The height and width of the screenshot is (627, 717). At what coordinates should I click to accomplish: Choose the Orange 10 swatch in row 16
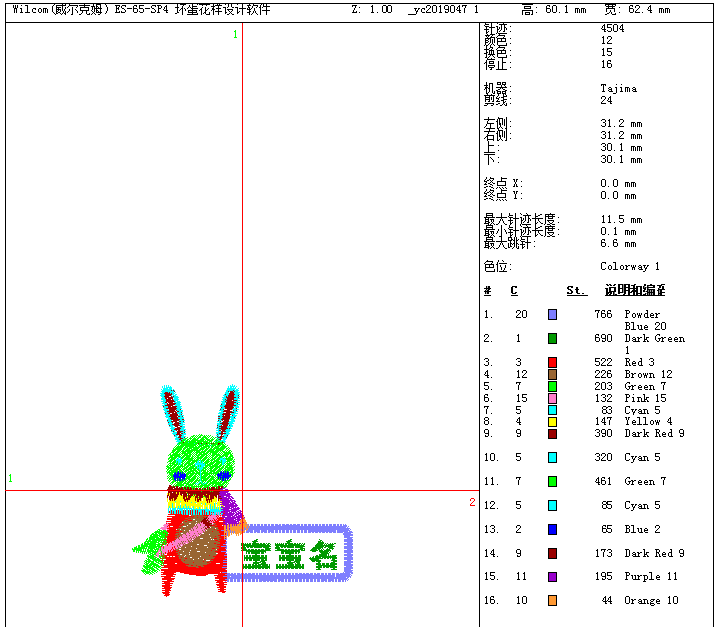coord(552,600)
